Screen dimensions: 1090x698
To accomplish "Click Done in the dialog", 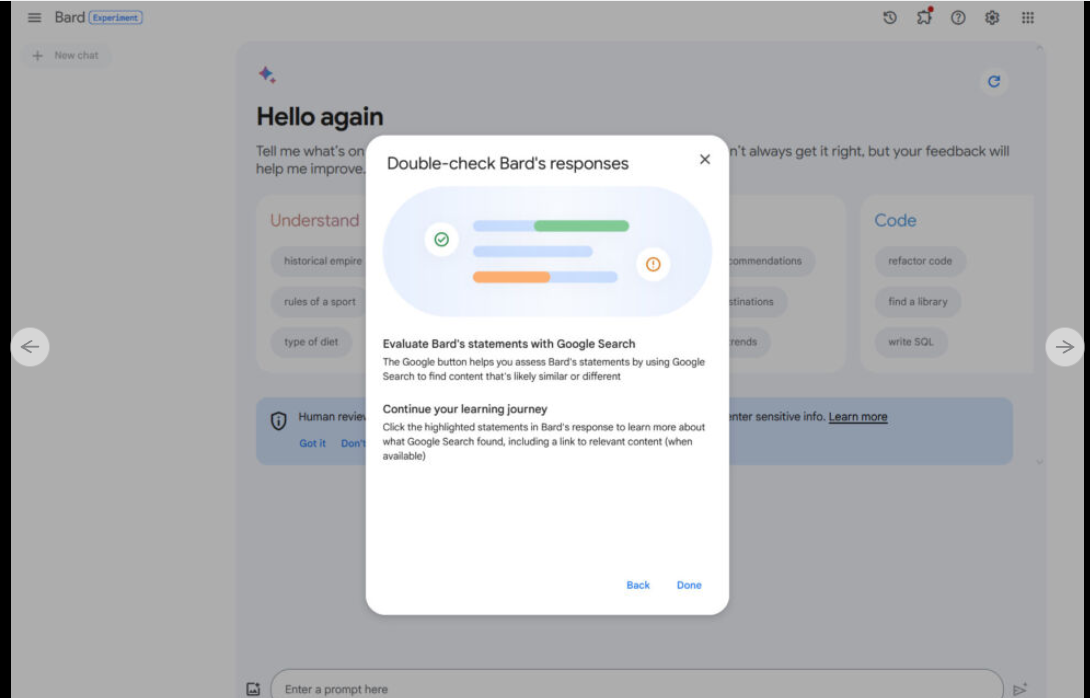I will 689,585.
